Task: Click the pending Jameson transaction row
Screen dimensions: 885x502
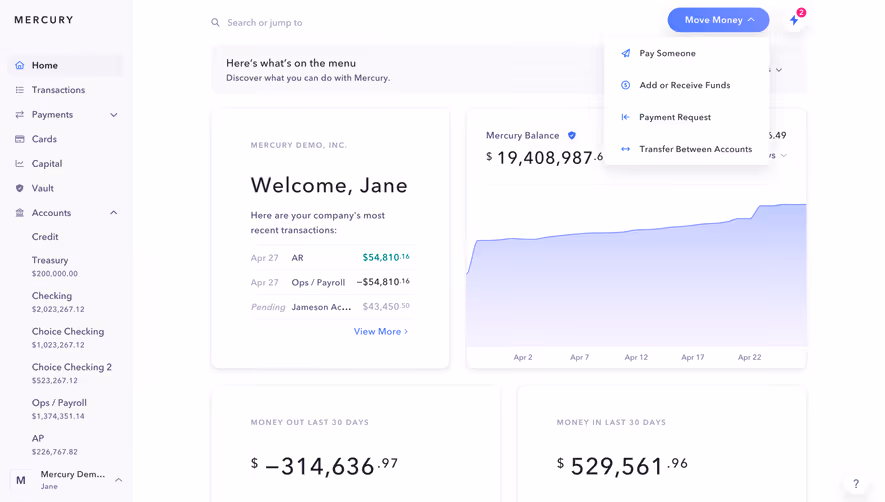Action: click(330, 307)
